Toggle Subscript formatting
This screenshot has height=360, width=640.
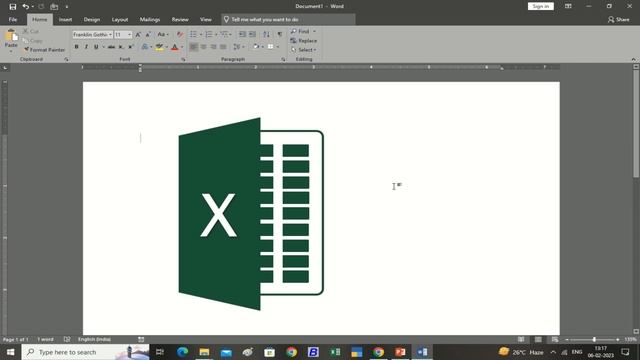tap(121, 47)
